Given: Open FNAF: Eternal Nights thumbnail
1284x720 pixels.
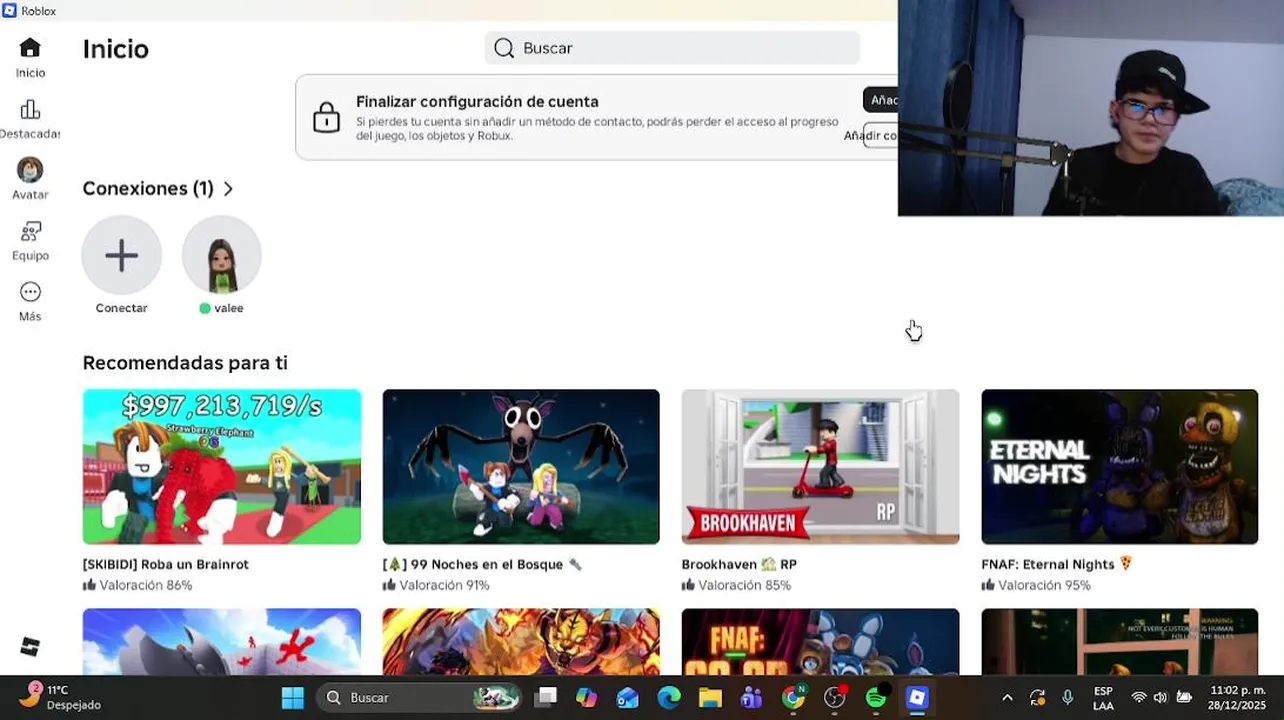Looking at the screenshot, I should tap(1120, 467).
